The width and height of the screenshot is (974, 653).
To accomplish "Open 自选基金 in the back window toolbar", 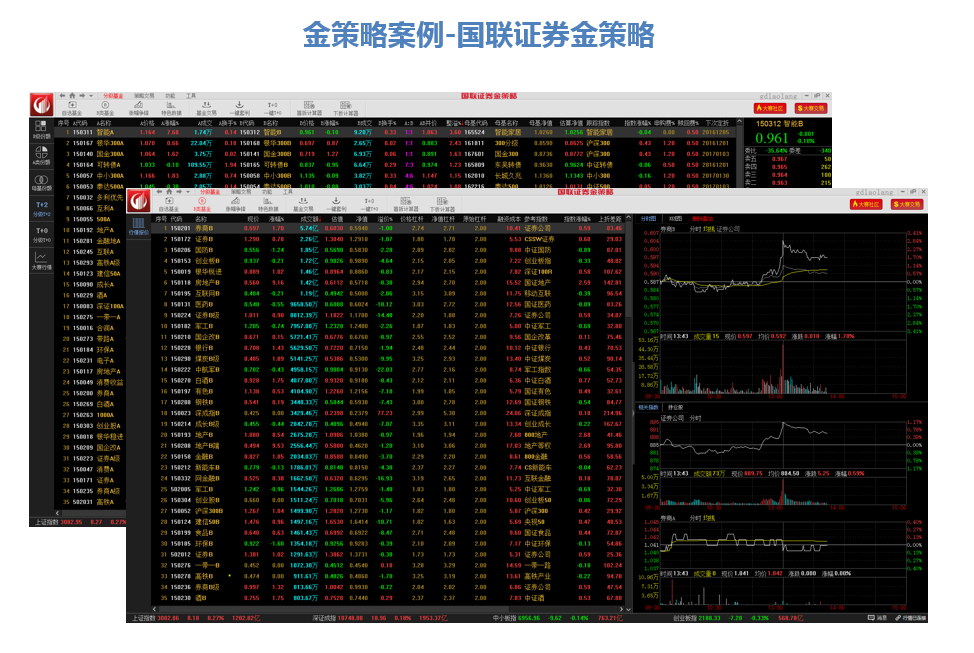I will click(x=72, y=108).
